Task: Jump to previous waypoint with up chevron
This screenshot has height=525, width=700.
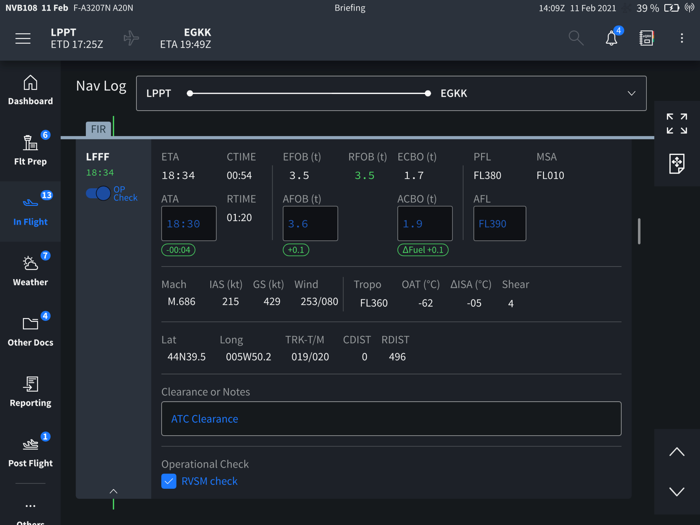Action: pyautogui.click(x=677, y=452)
